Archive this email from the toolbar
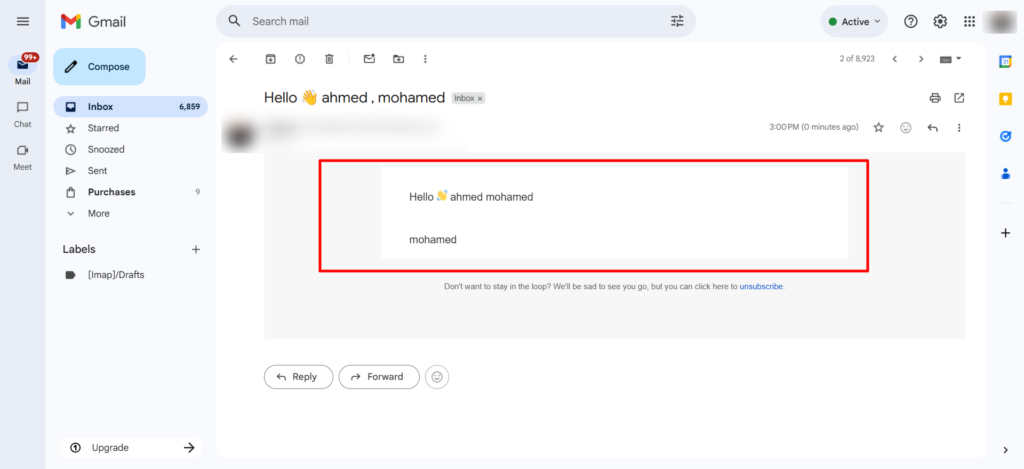Screen dimensions: 1024x469 tap(270, 59)
